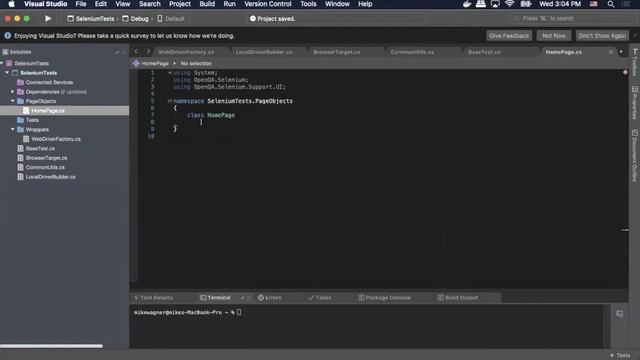Open the Build Output tab
The height and width of the screenshot is (360, 640).
click(x=458, y=298)
